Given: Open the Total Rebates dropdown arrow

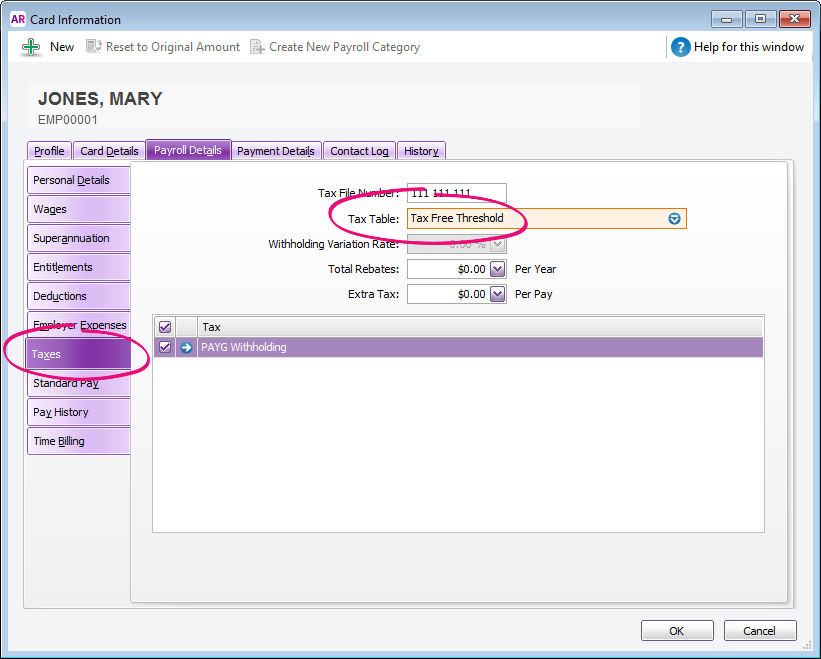Looking at the screenshot, I should pyautogui.click(x=497, y=269).
